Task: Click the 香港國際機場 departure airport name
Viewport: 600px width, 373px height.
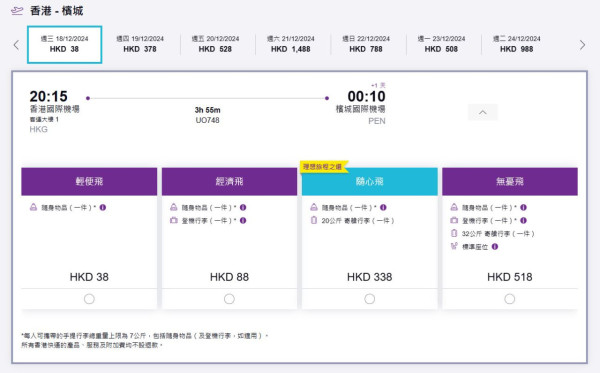Action: [x=55, y=109]
